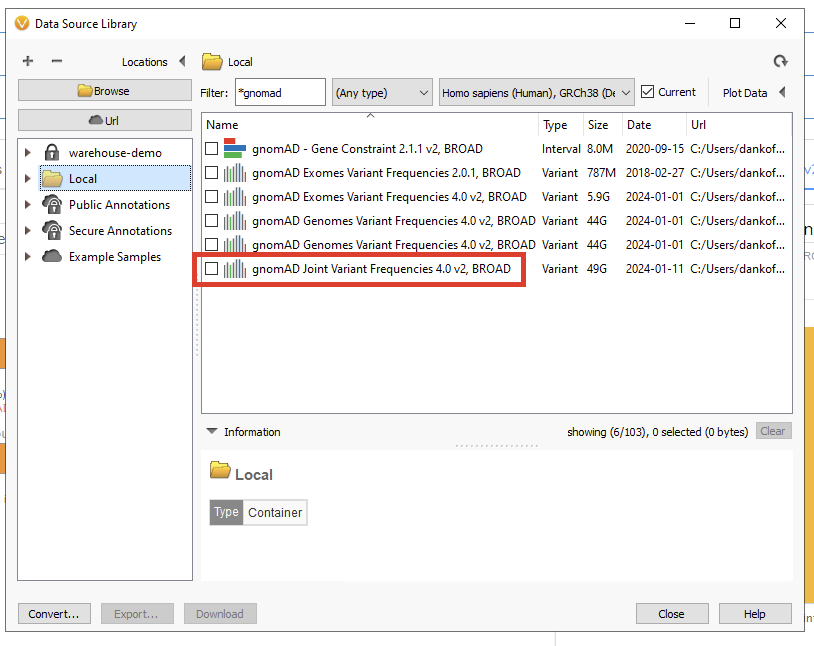The image size is (814, 646).
Task: Click the Filter text field
Action: (280, 92)
